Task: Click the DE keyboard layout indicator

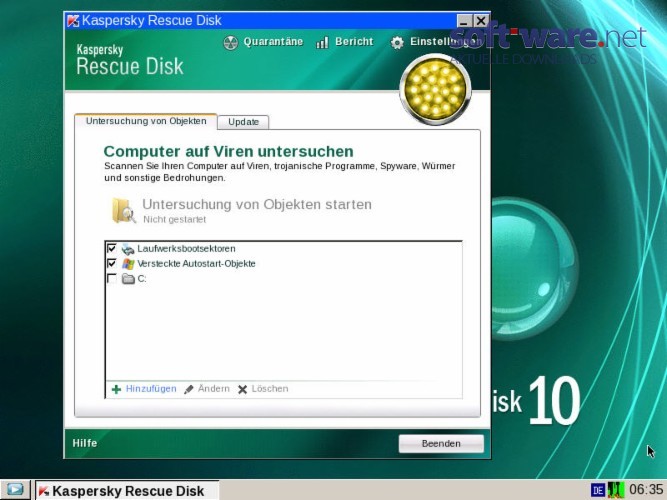Action: (x=597, y=490)
